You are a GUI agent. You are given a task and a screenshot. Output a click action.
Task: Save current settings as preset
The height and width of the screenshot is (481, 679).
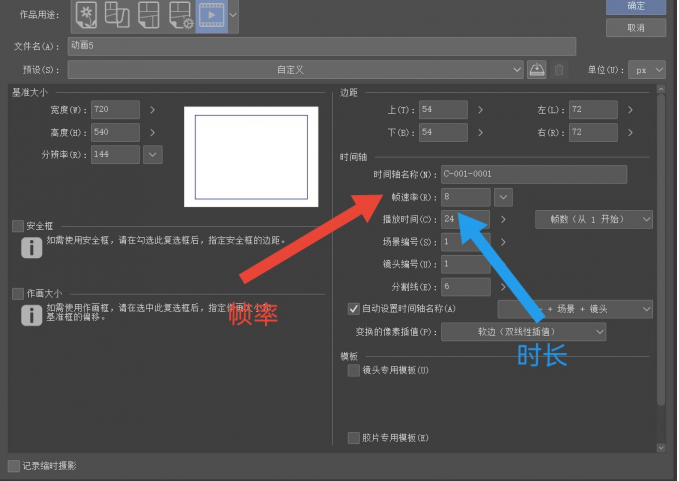pyautogui.click(x=537, y=70)
